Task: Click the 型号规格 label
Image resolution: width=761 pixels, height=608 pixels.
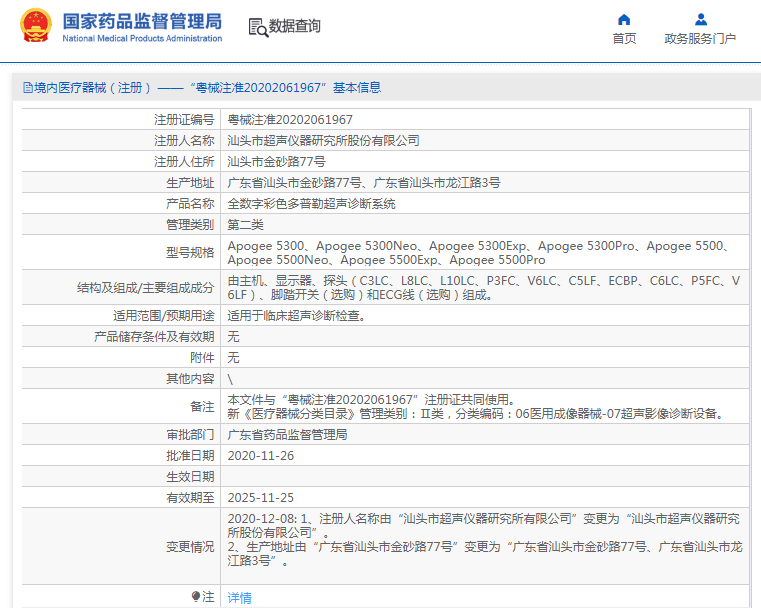Action: 190,252
